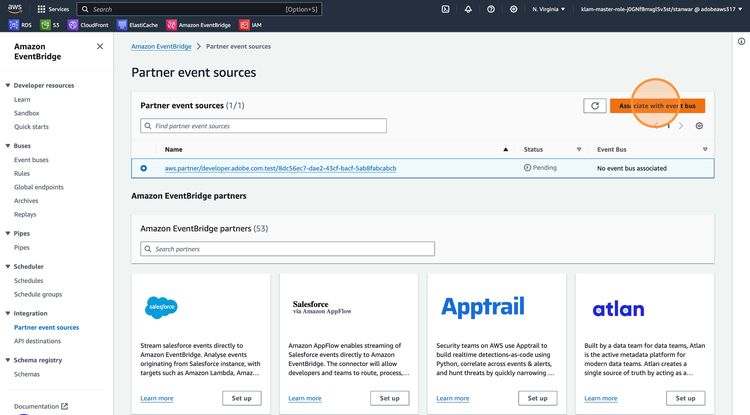Open the Services grid menu

click(x=52, y=9)
